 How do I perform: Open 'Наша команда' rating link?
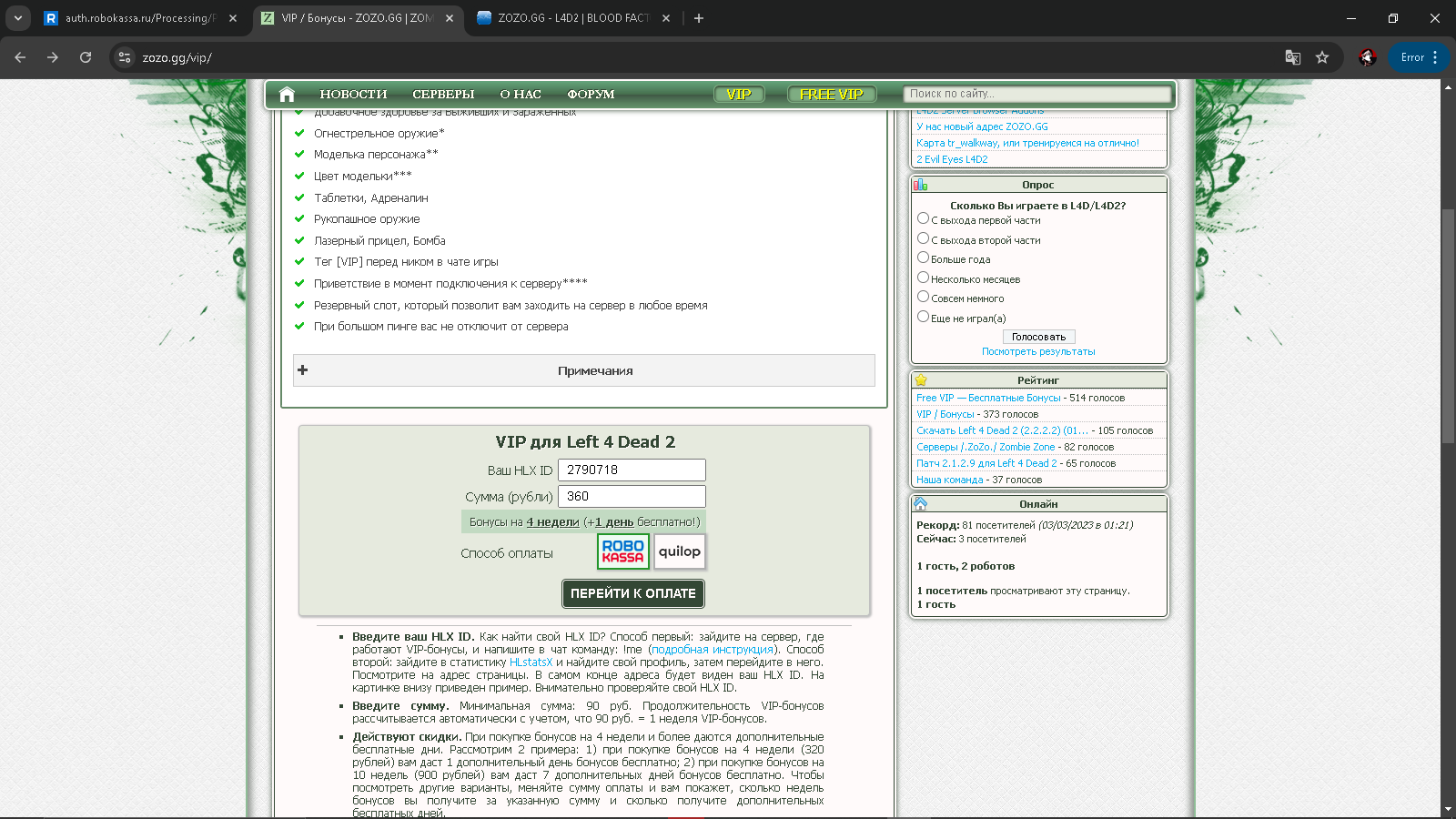point(949,480)
